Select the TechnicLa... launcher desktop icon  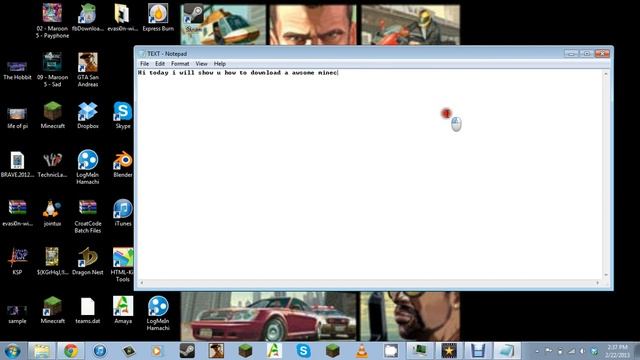point(52,164)
